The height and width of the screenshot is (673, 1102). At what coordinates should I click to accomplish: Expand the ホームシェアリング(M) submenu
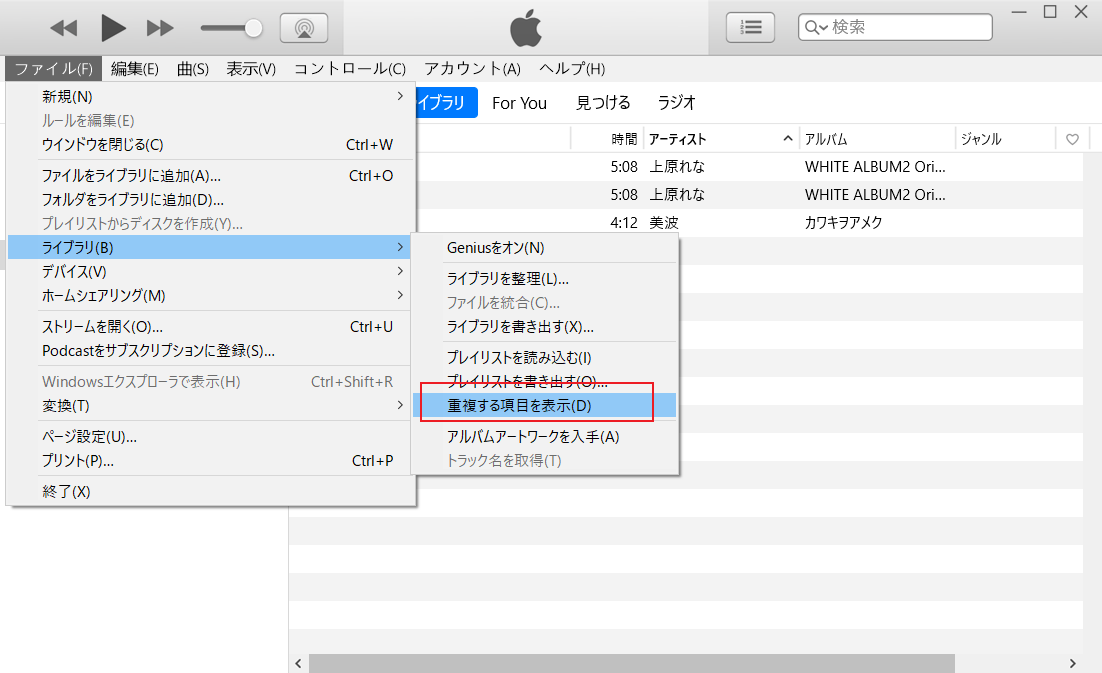[x=209, y=296]
